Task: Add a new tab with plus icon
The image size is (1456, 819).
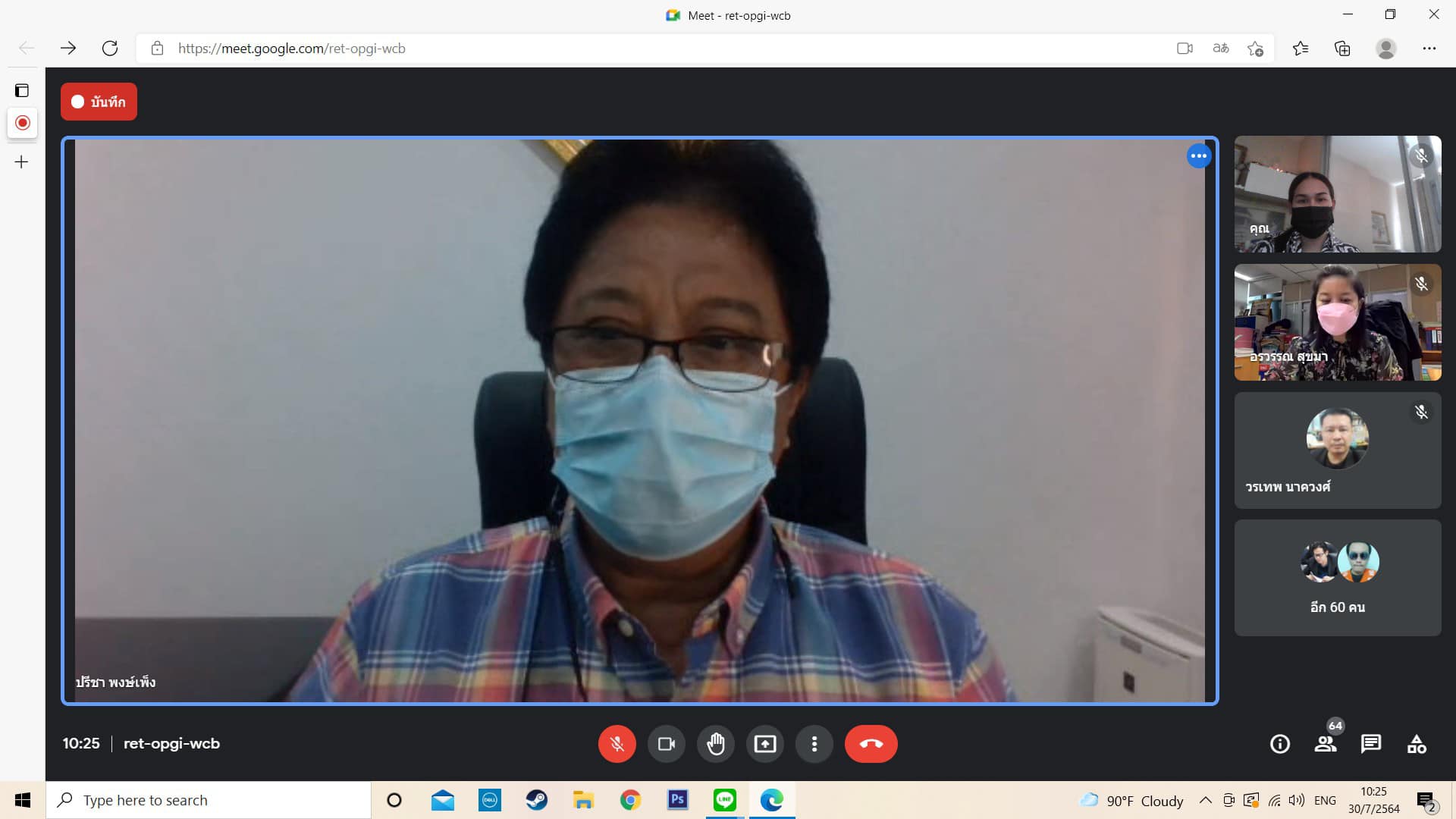Action: [22, 162]
